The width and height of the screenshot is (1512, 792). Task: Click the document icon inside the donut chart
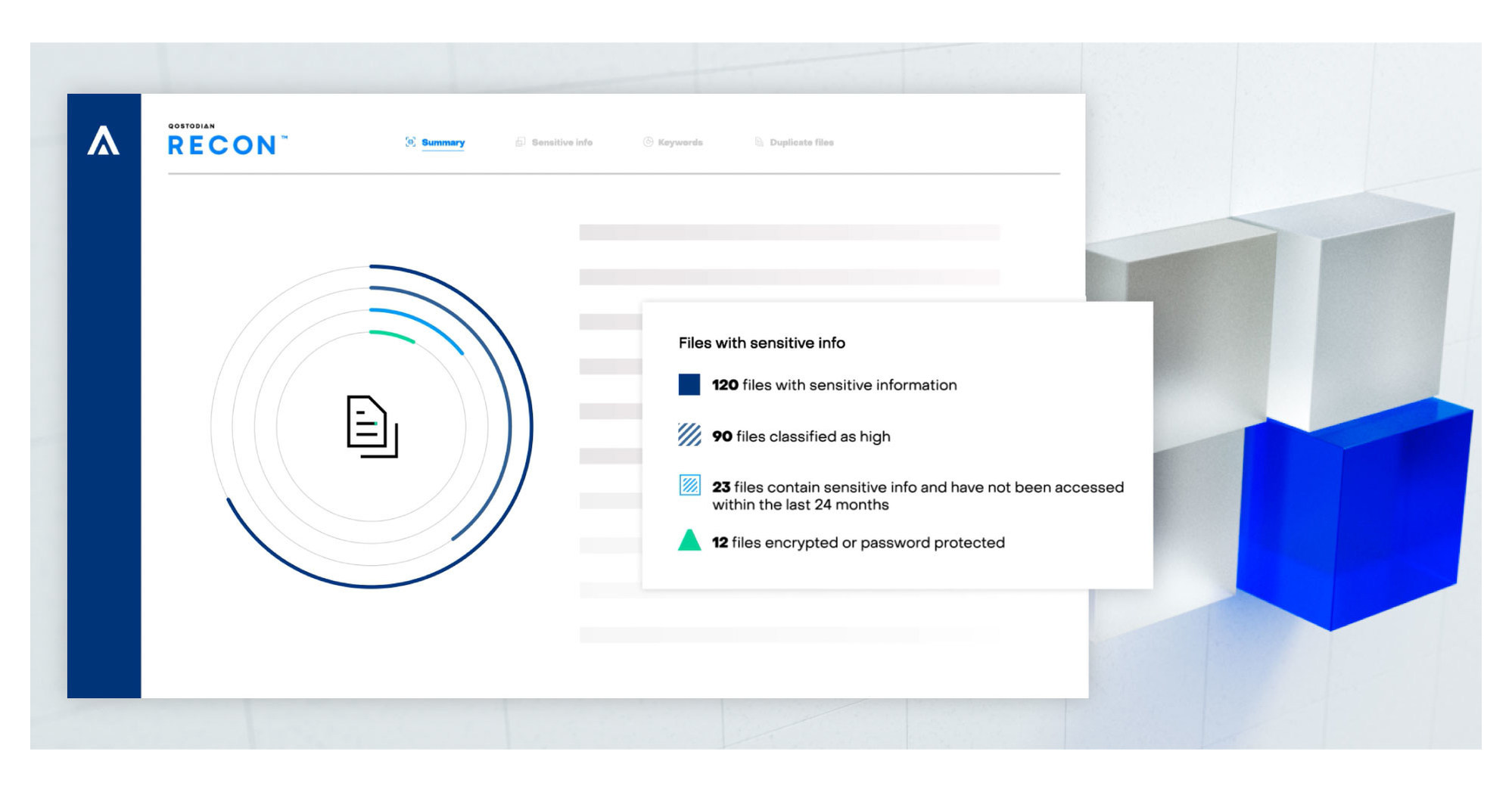(371, 427)
